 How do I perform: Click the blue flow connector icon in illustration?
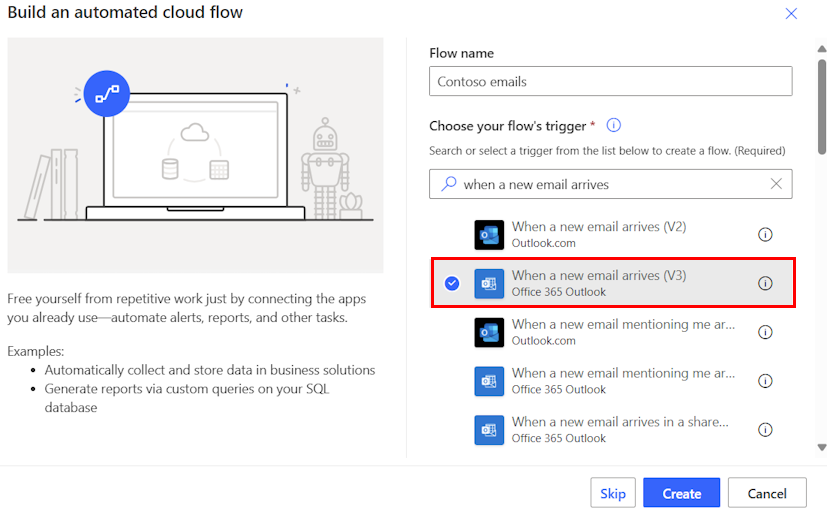(107, 93)
